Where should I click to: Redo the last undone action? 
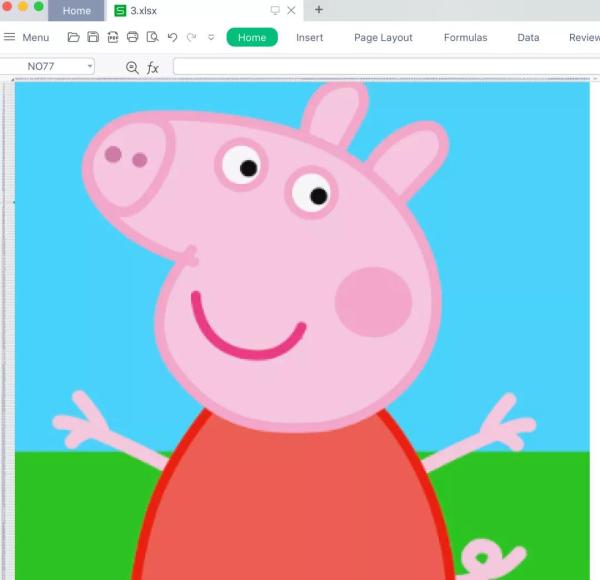point(191,37)
